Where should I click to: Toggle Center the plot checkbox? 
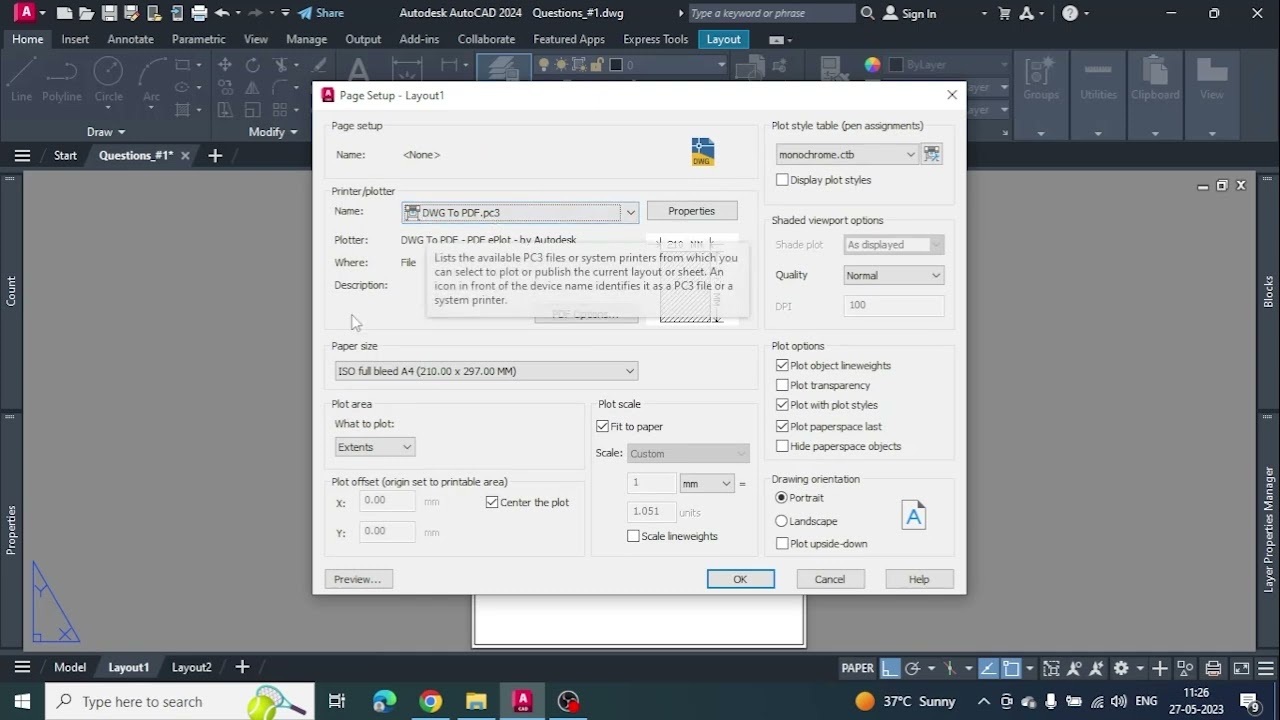(x=492, y=502)
